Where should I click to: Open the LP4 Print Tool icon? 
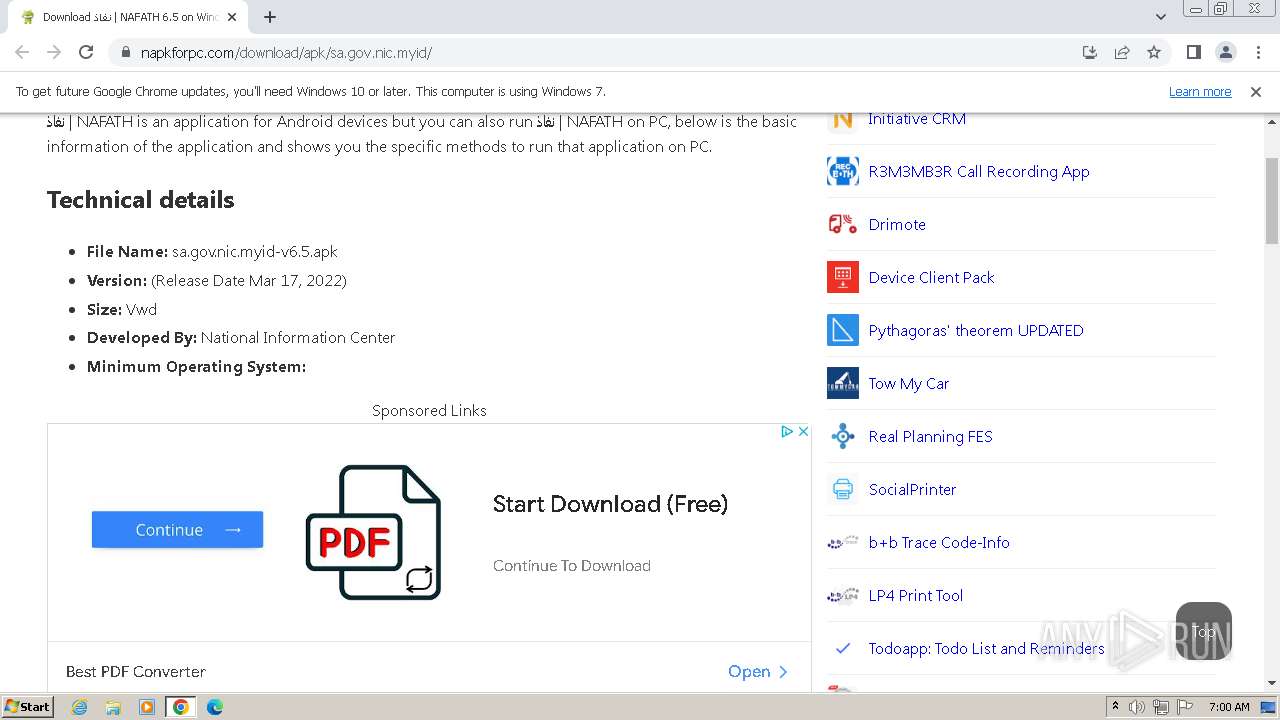click(843, 595)
